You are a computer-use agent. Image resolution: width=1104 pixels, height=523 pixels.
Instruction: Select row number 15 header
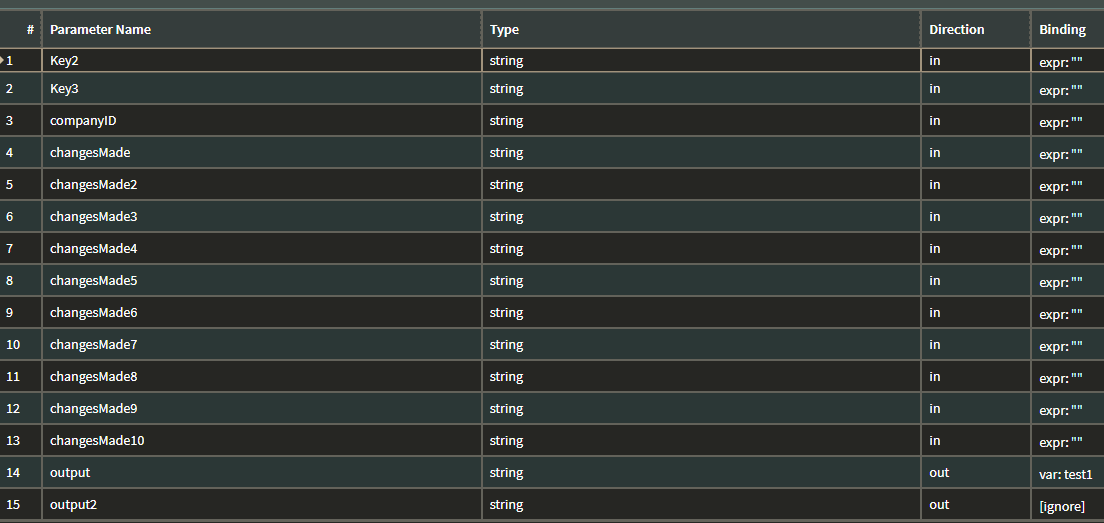click(20, 505)
